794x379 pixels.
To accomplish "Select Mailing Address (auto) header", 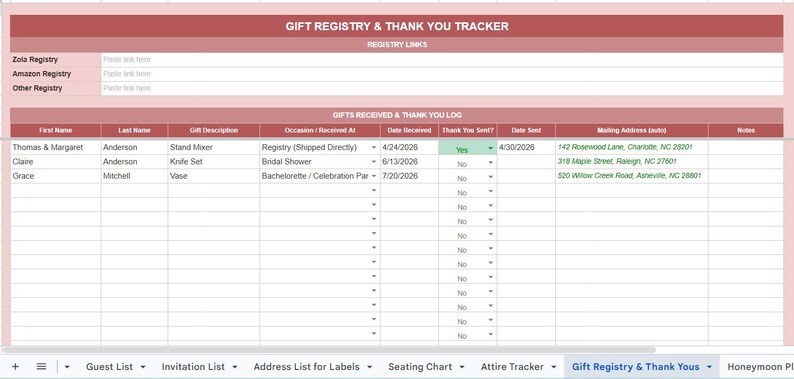I will point(631,130).
